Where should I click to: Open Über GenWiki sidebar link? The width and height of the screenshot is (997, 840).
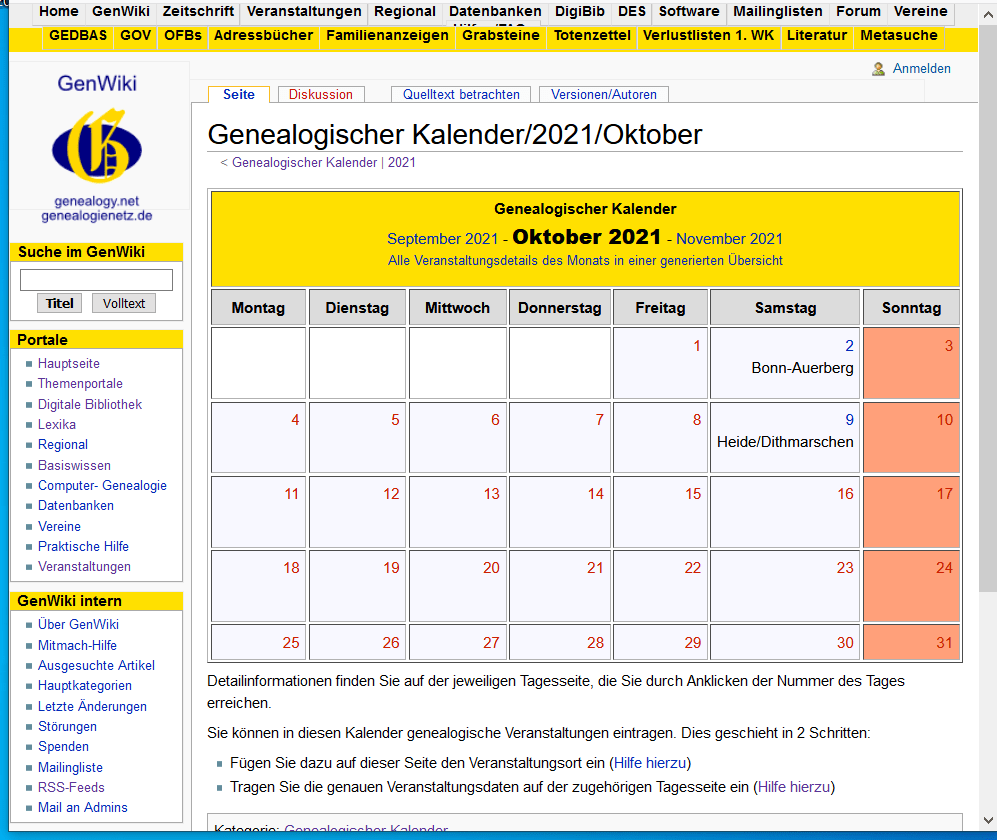tap(78, 624)
